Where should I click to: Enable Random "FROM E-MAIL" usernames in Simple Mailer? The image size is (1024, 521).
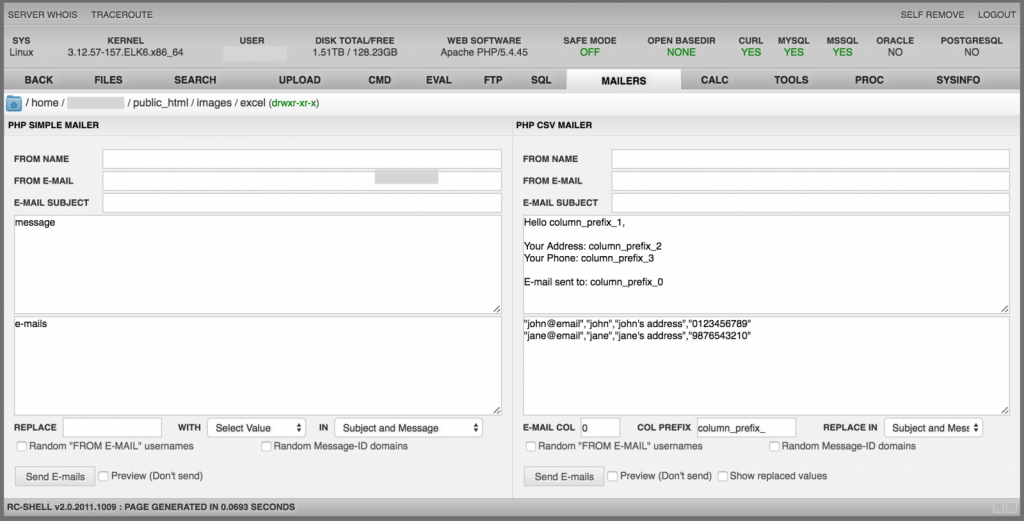point(22,446)
